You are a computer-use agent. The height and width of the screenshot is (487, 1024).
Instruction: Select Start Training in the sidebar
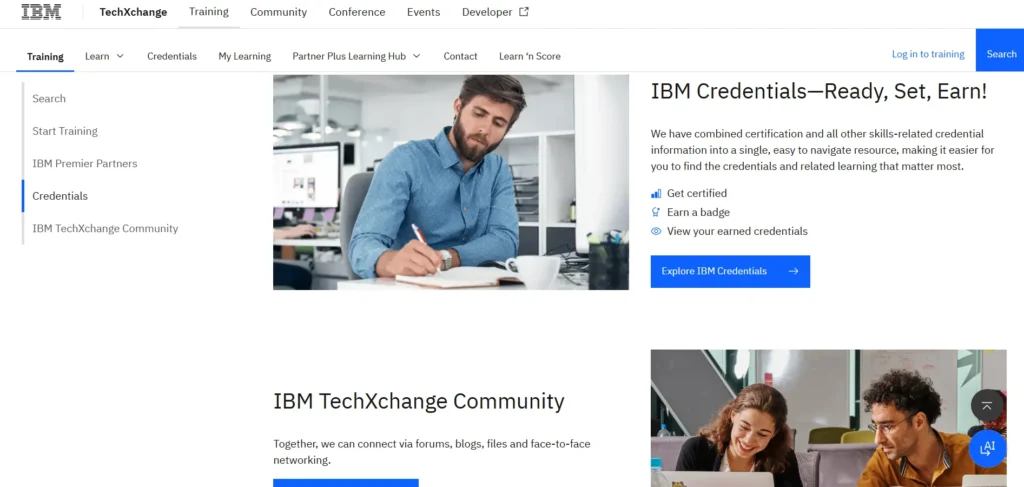pyautogui.click(x=65, y=131)
